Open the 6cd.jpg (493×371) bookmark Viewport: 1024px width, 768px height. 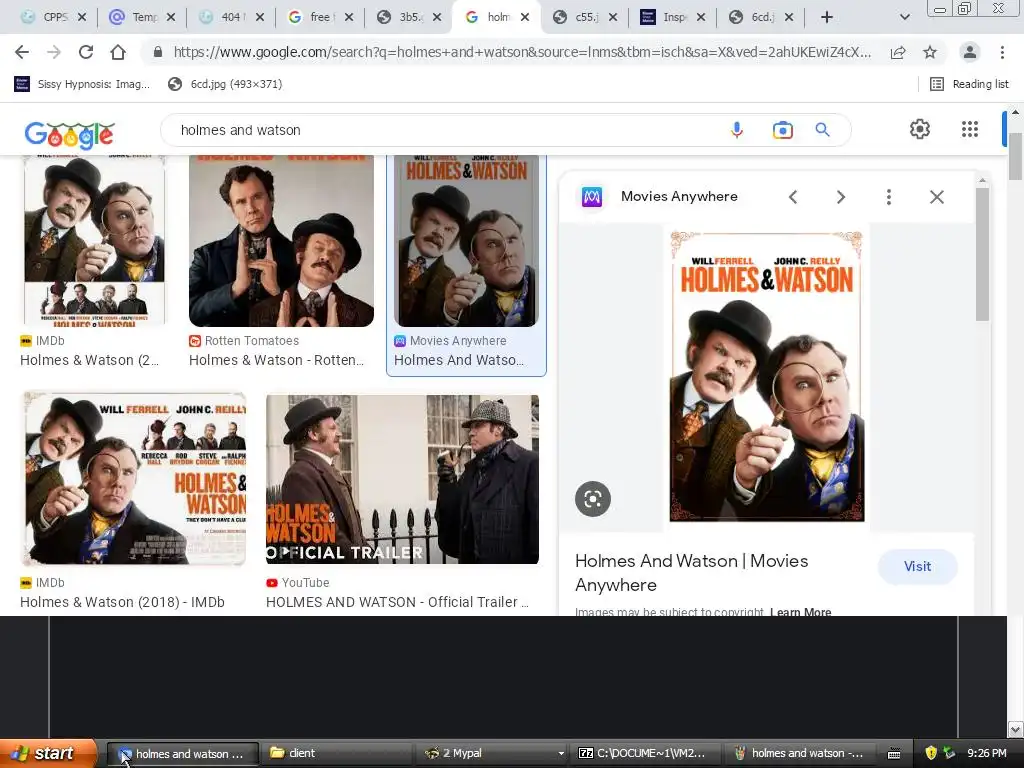pyautogui.click(x=225, y=84)
